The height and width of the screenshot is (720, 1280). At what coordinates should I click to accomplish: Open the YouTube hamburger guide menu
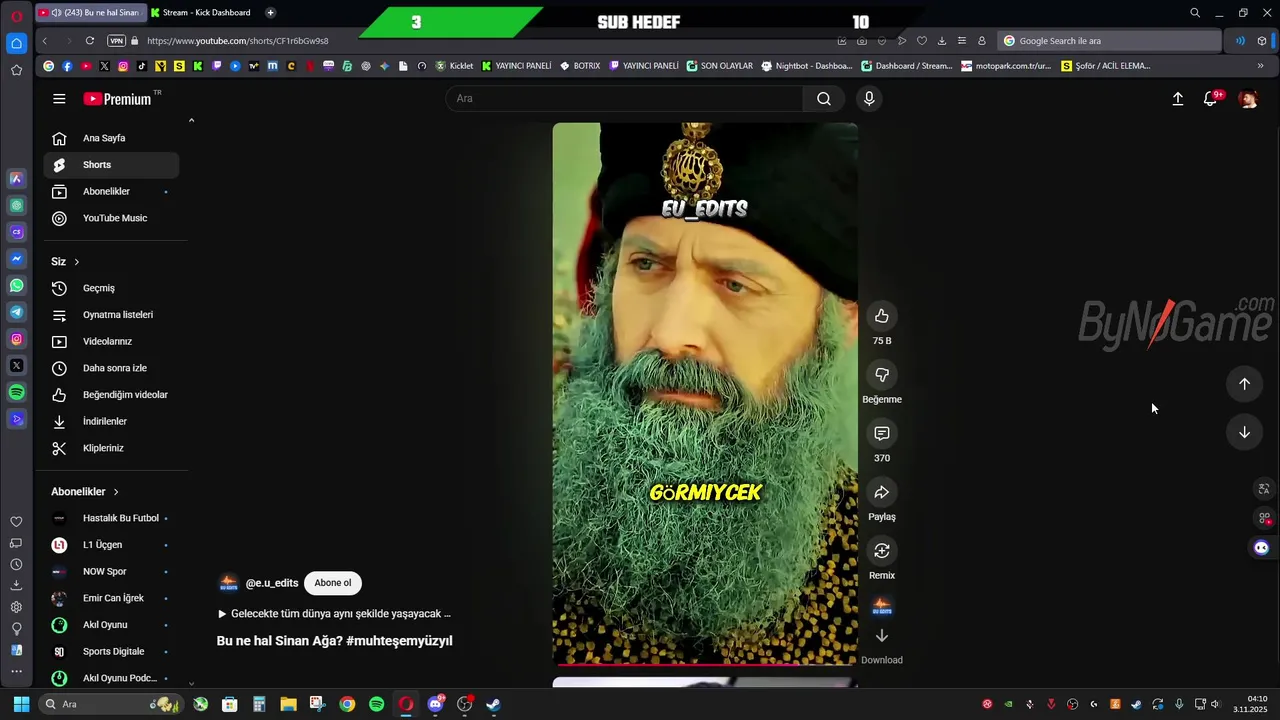(x=59, y=99)
